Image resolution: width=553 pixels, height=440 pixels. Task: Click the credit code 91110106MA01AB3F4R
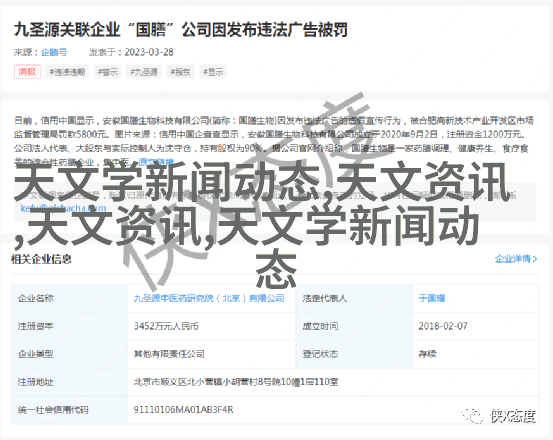click(183, 410)
